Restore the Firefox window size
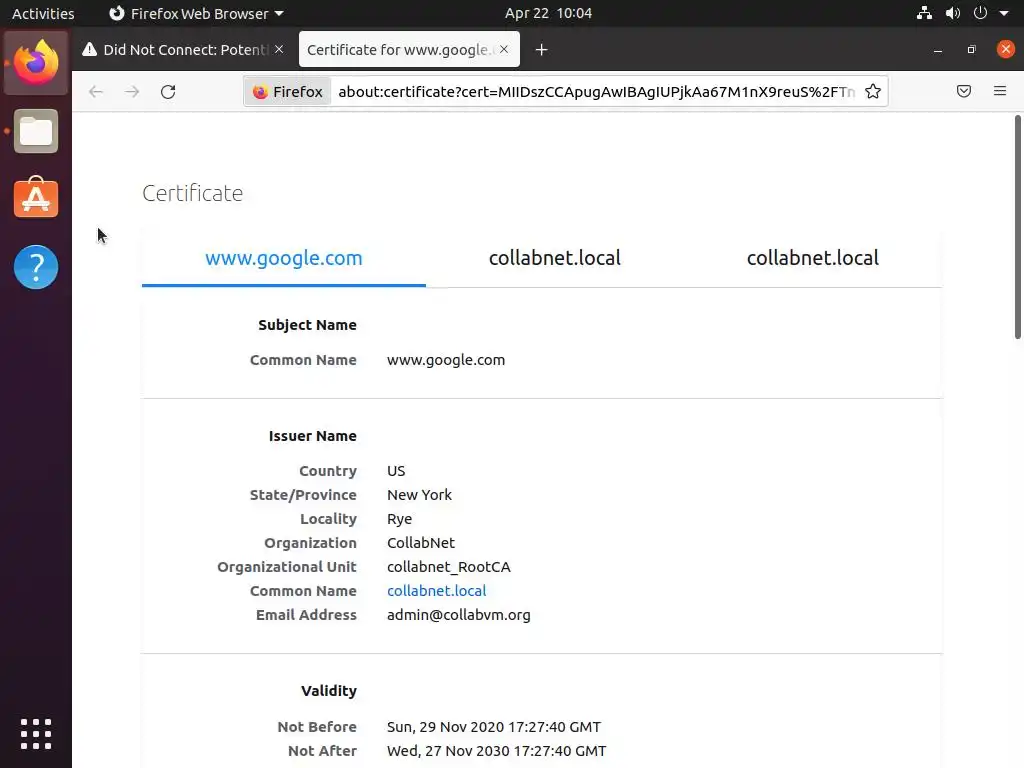 pos(972,50)
